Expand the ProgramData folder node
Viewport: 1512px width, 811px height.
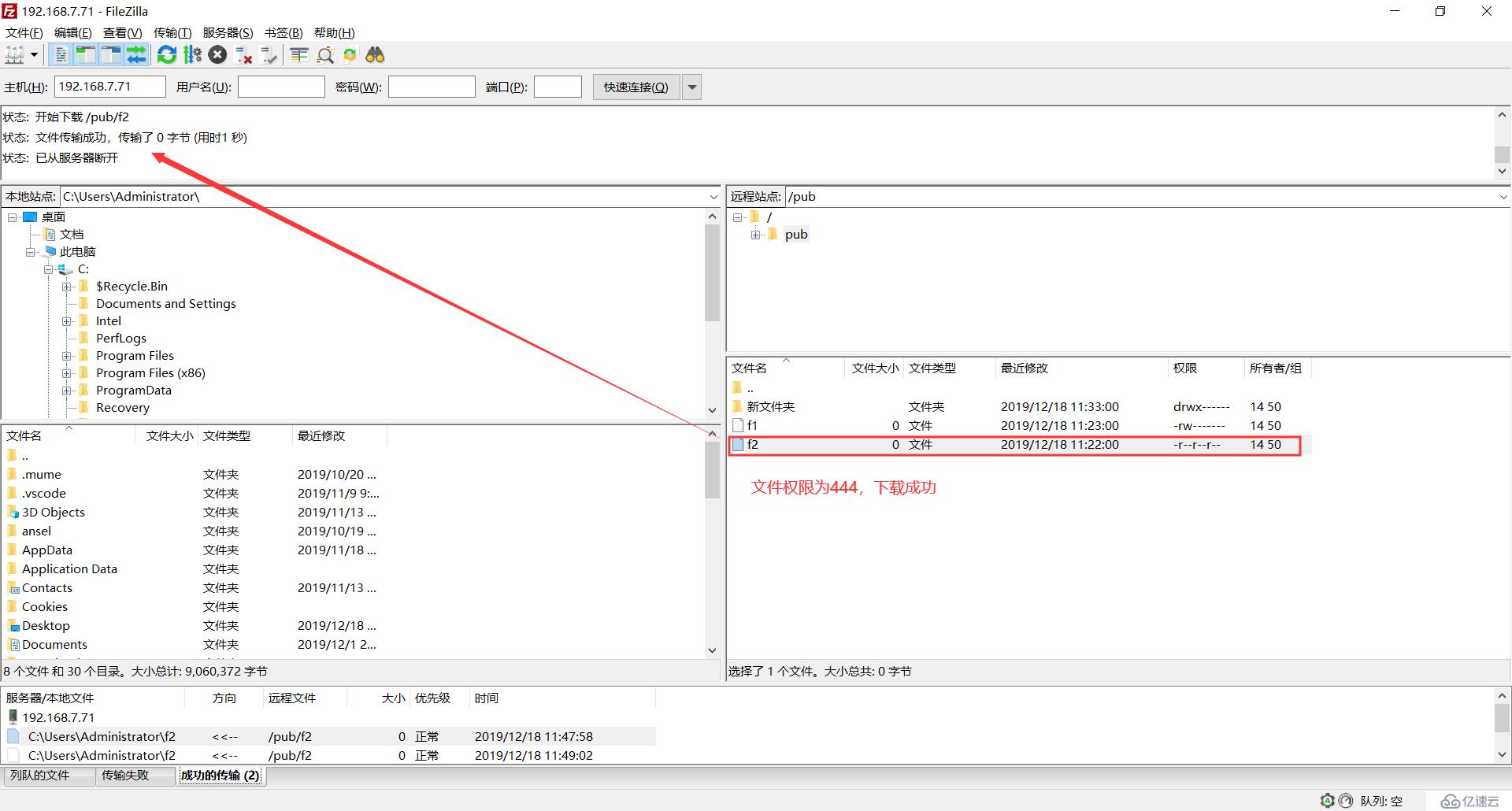[x=67, y=391]
